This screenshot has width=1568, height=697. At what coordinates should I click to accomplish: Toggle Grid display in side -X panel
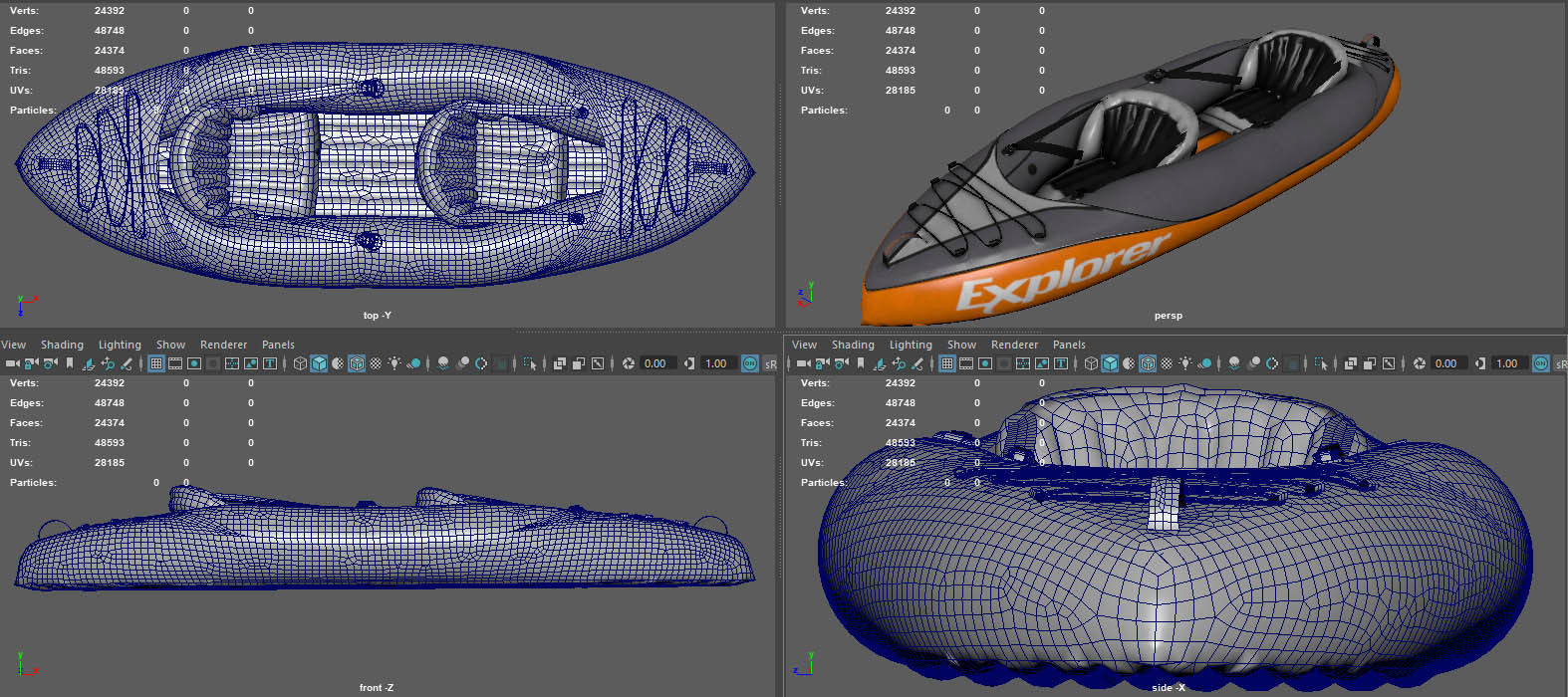[946, 363]
